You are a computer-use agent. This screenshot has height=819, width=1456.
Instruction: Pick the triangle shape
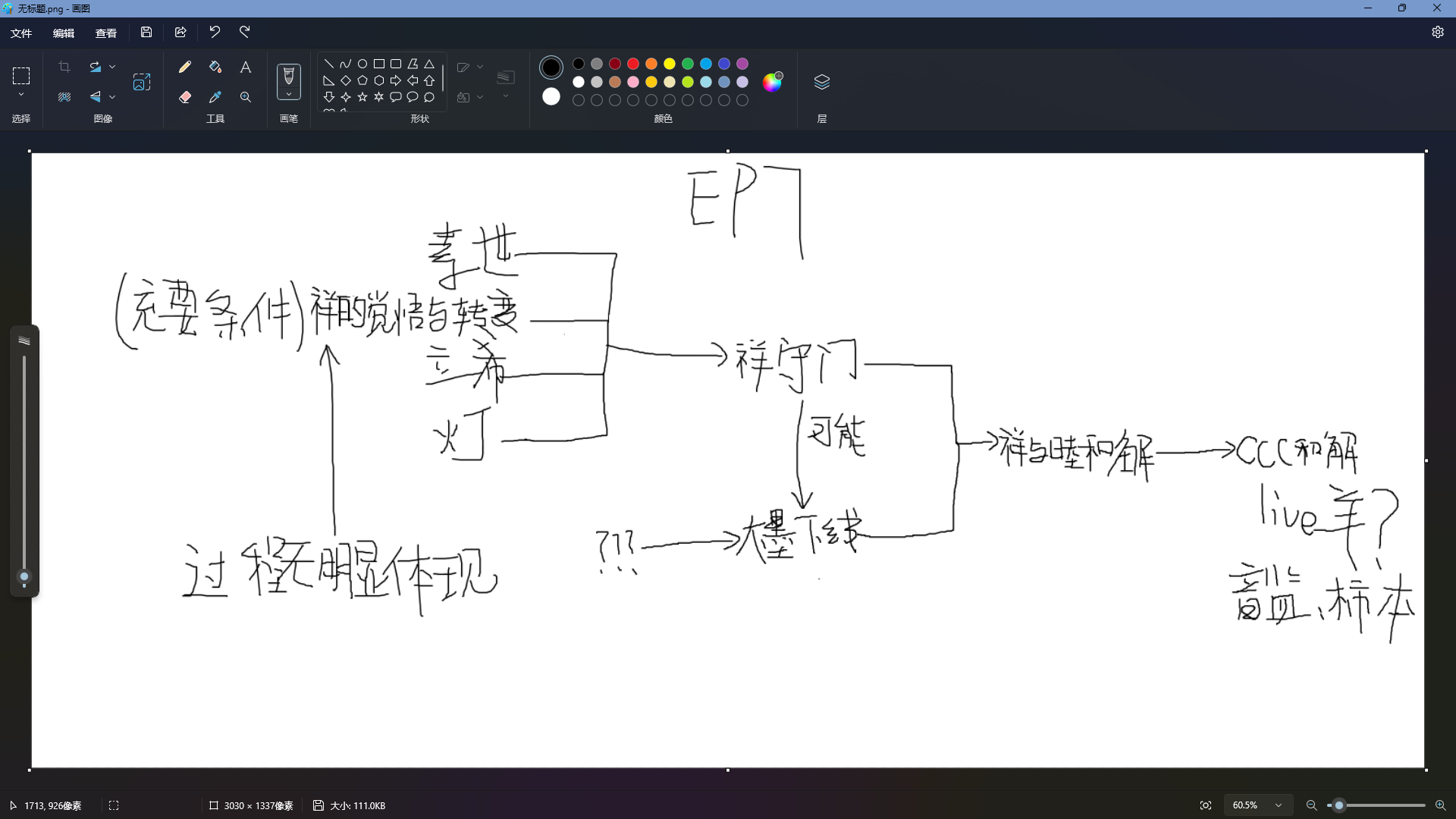click(429, 64)
